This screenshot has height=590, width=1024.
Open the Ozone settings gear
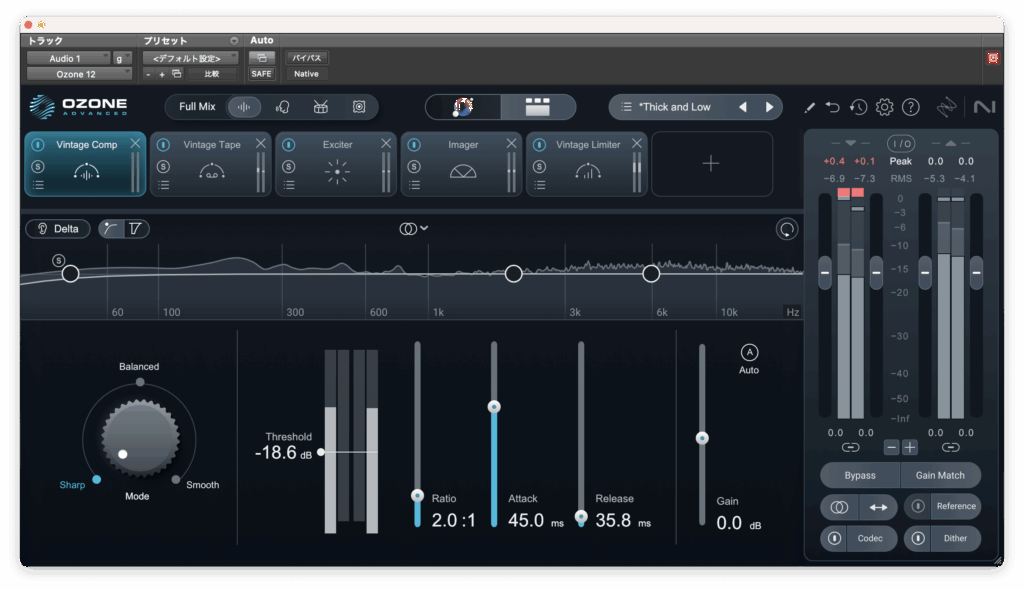tap(884, 107)
